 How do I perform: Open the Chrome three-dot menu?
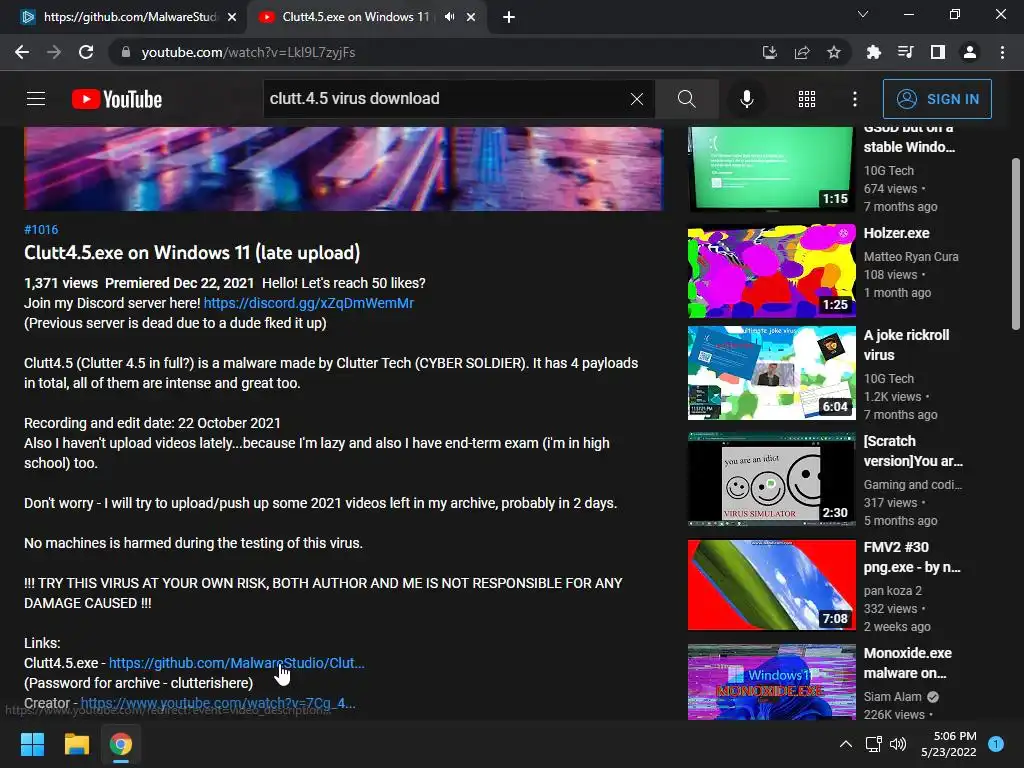[x=1002, y=52]
